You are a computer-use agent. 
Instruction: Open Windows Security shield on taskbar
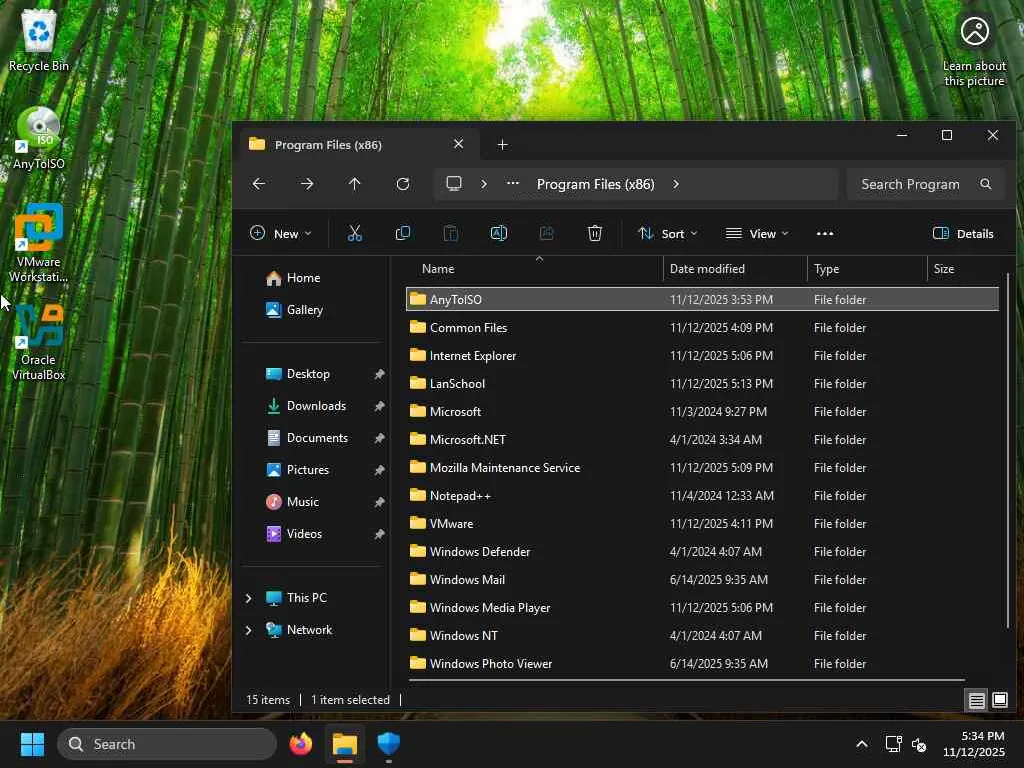click(389, 744)
